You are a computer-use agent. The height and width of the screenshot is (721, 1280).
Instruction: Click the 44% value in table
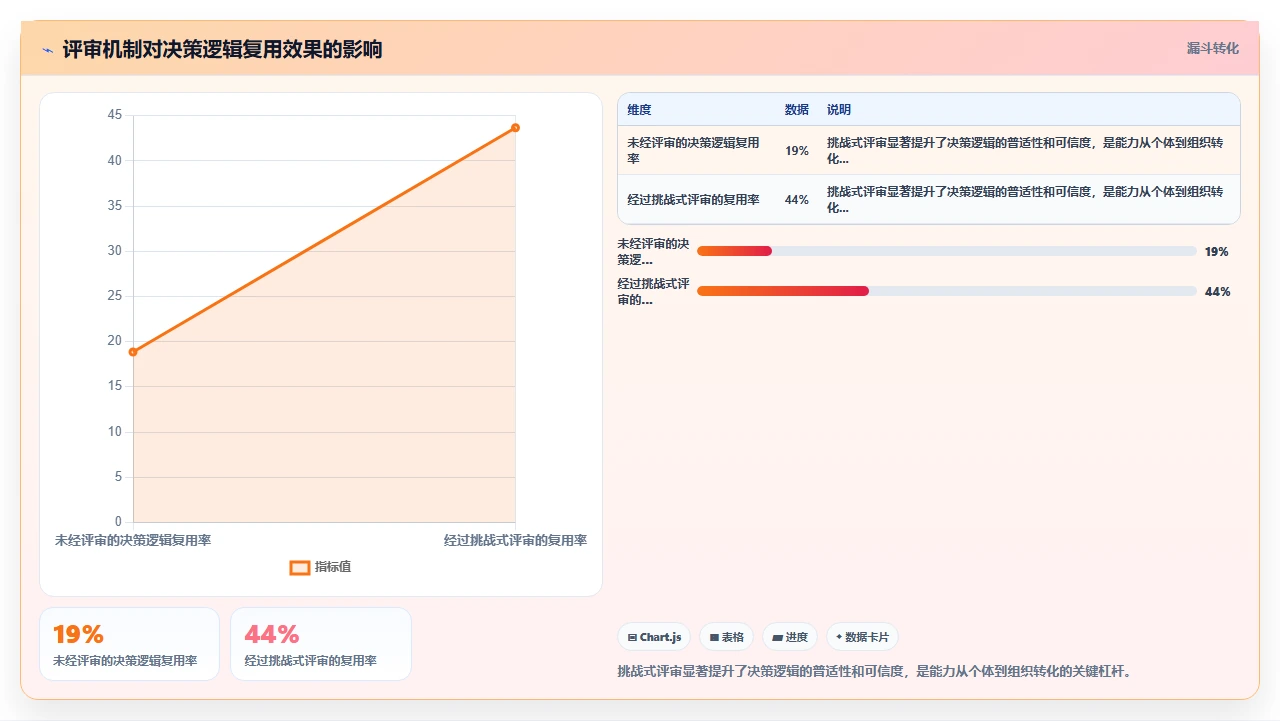click(797, 200)
